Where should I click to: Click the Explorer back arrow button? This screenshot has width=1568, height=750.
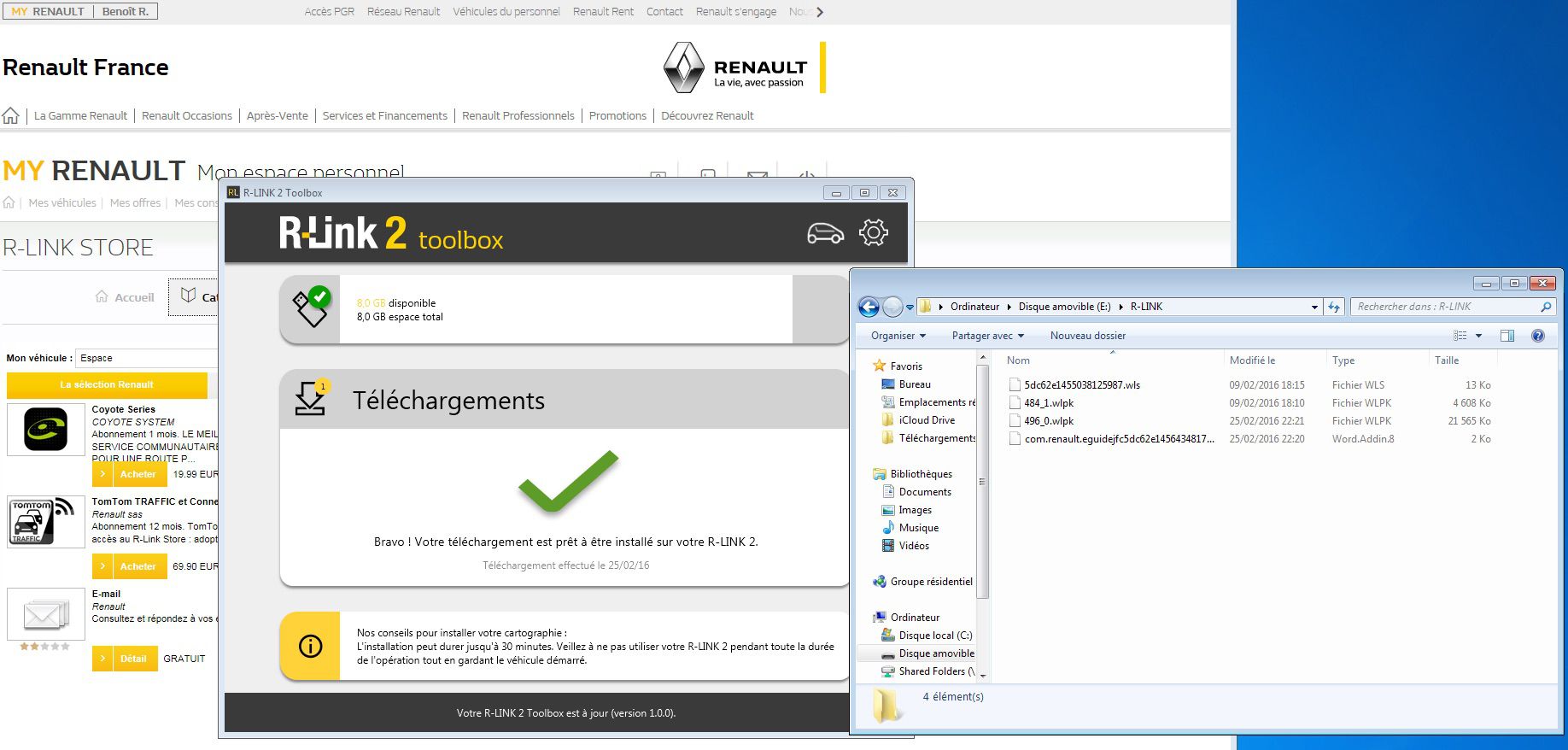869,307
